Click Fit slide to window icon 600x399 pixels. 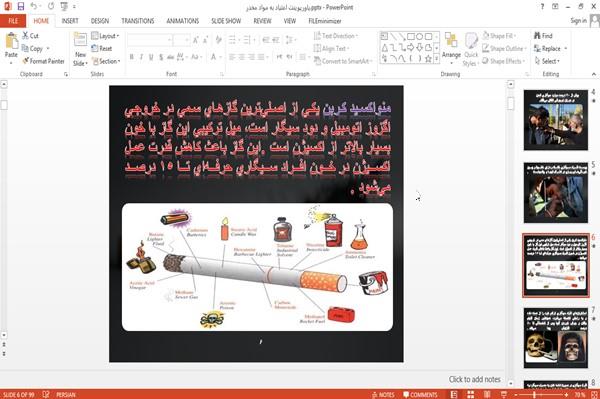[x=594, y=395]
